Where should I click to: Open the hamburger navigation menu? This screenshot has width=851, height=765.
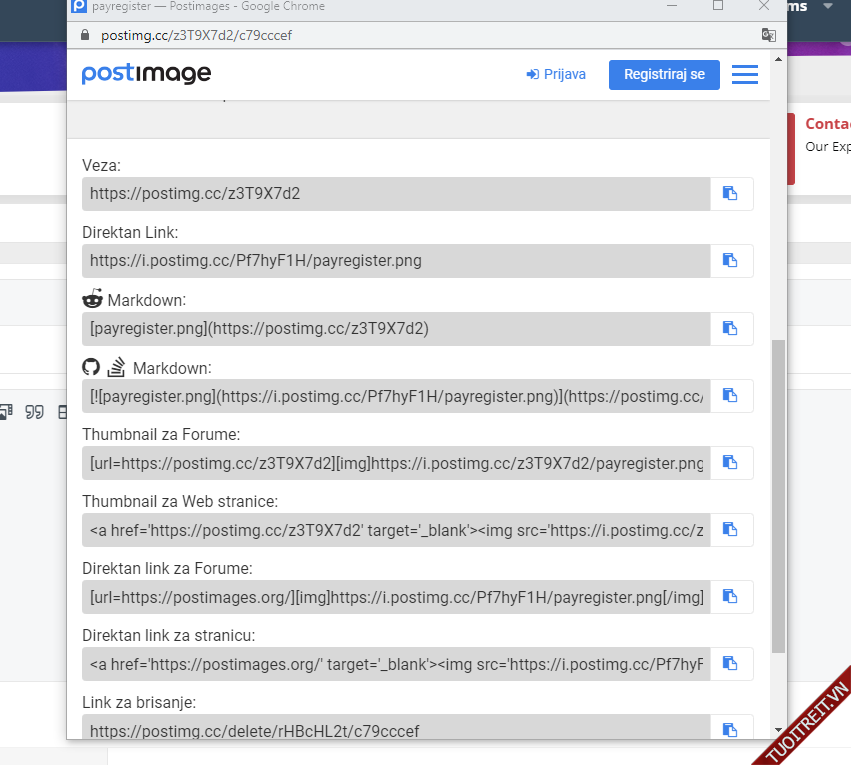pos(744,75)
